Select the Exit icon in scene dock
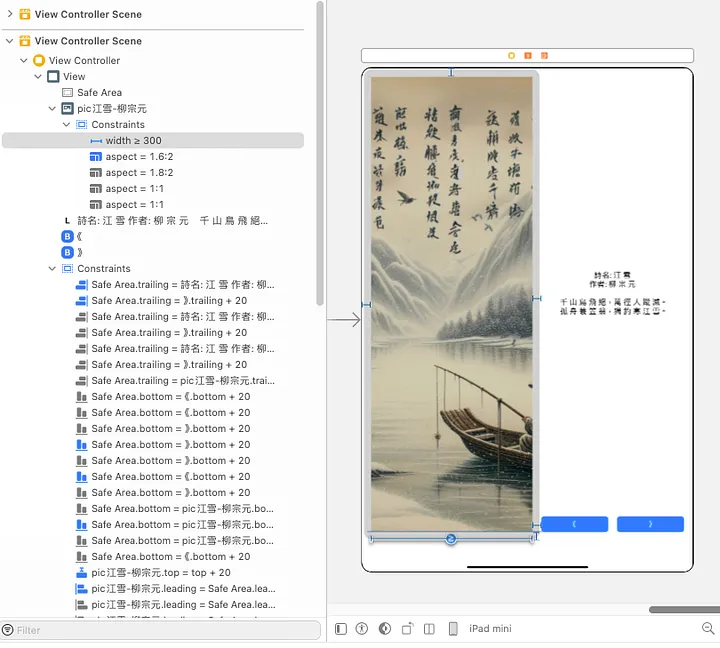Image resolution: width=720 pixels, height=648 pixels. coord(544,56)
